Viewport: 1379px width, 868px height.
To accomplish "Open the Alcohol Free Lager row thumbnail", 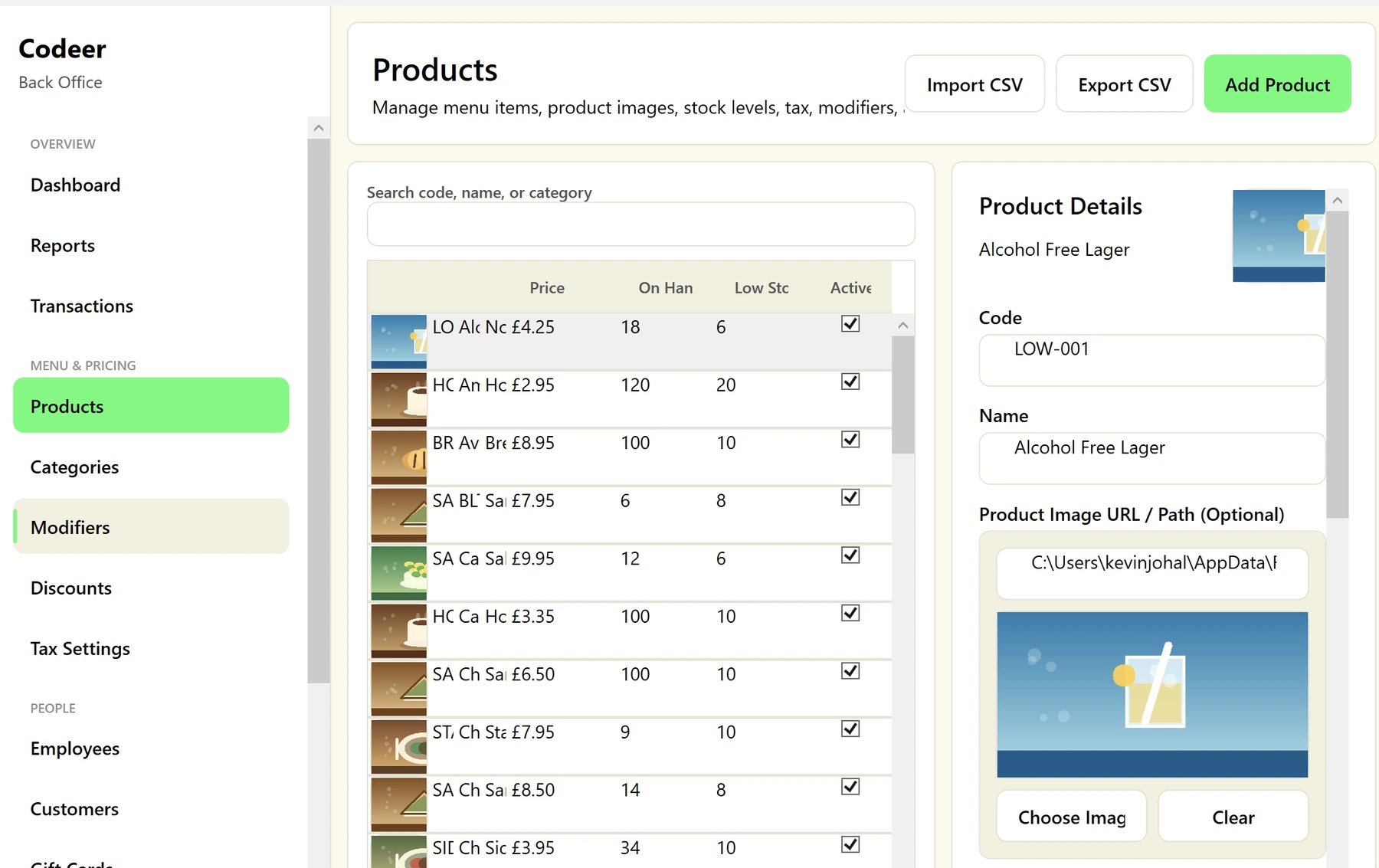I will coord(398,342).
